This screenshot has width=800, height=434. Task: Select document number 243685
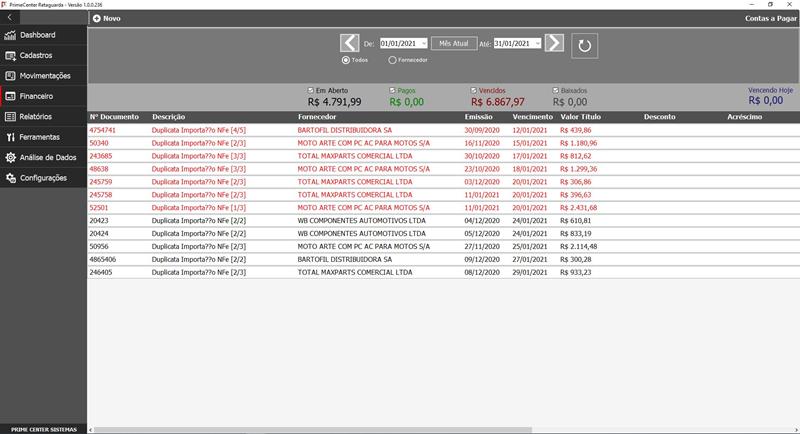click(101, 156)
